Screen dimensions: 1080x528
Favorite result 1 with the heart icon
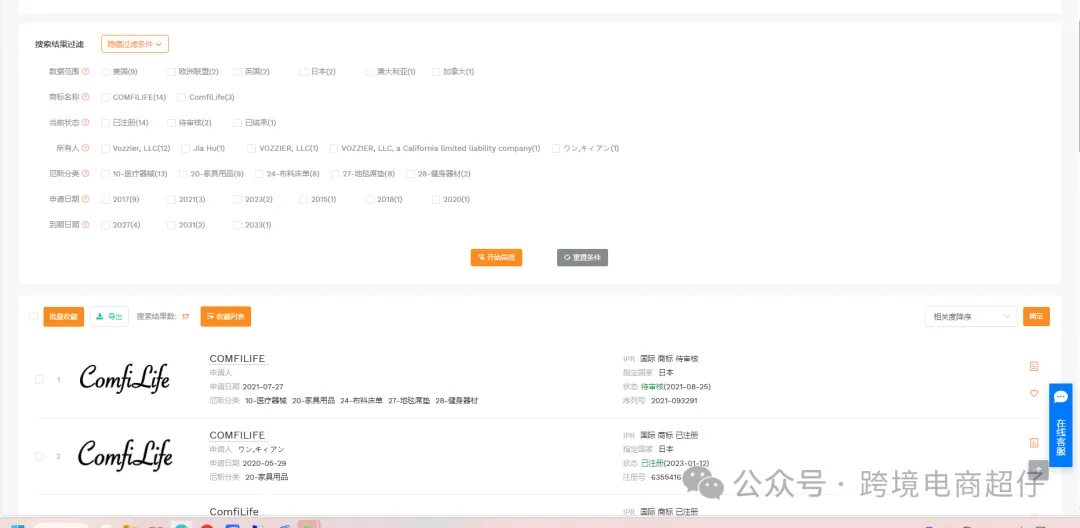point(1034,393)
